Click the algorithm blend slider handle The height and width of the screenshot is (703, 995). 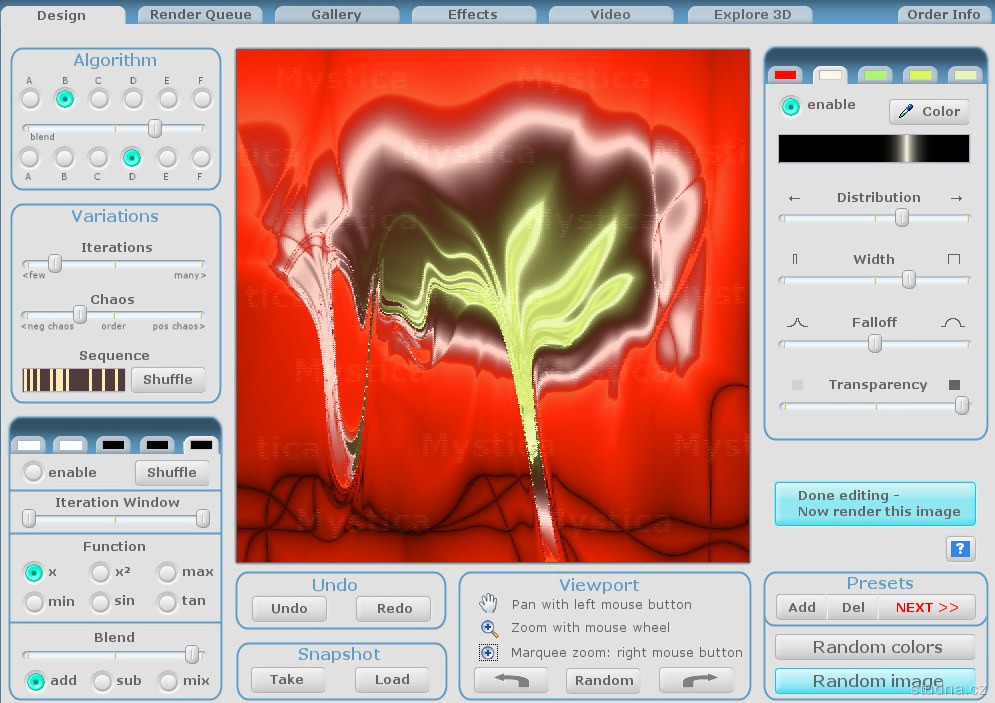coord(155,128)
